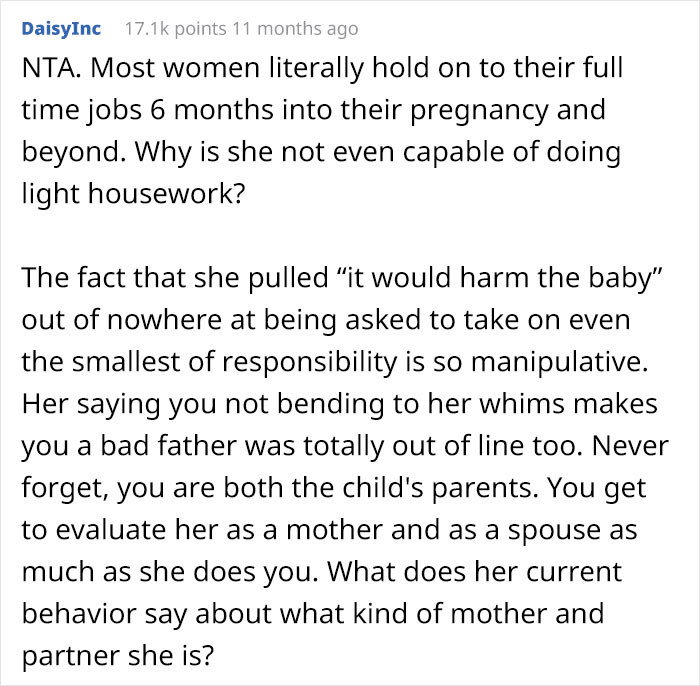700x686 pixels.
Task: Open the DaisyInc user profile link
Action: tap(60, 29)
